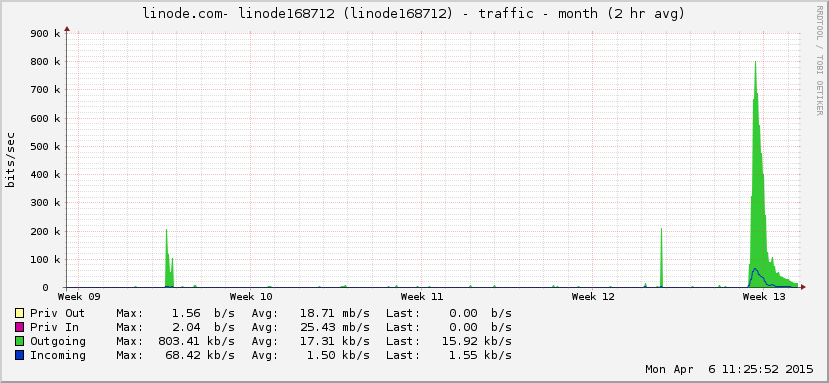The height and width of the screenshot is (383, 829).
Task: Click the Week 11 axis label
Action: coord(422,297)
